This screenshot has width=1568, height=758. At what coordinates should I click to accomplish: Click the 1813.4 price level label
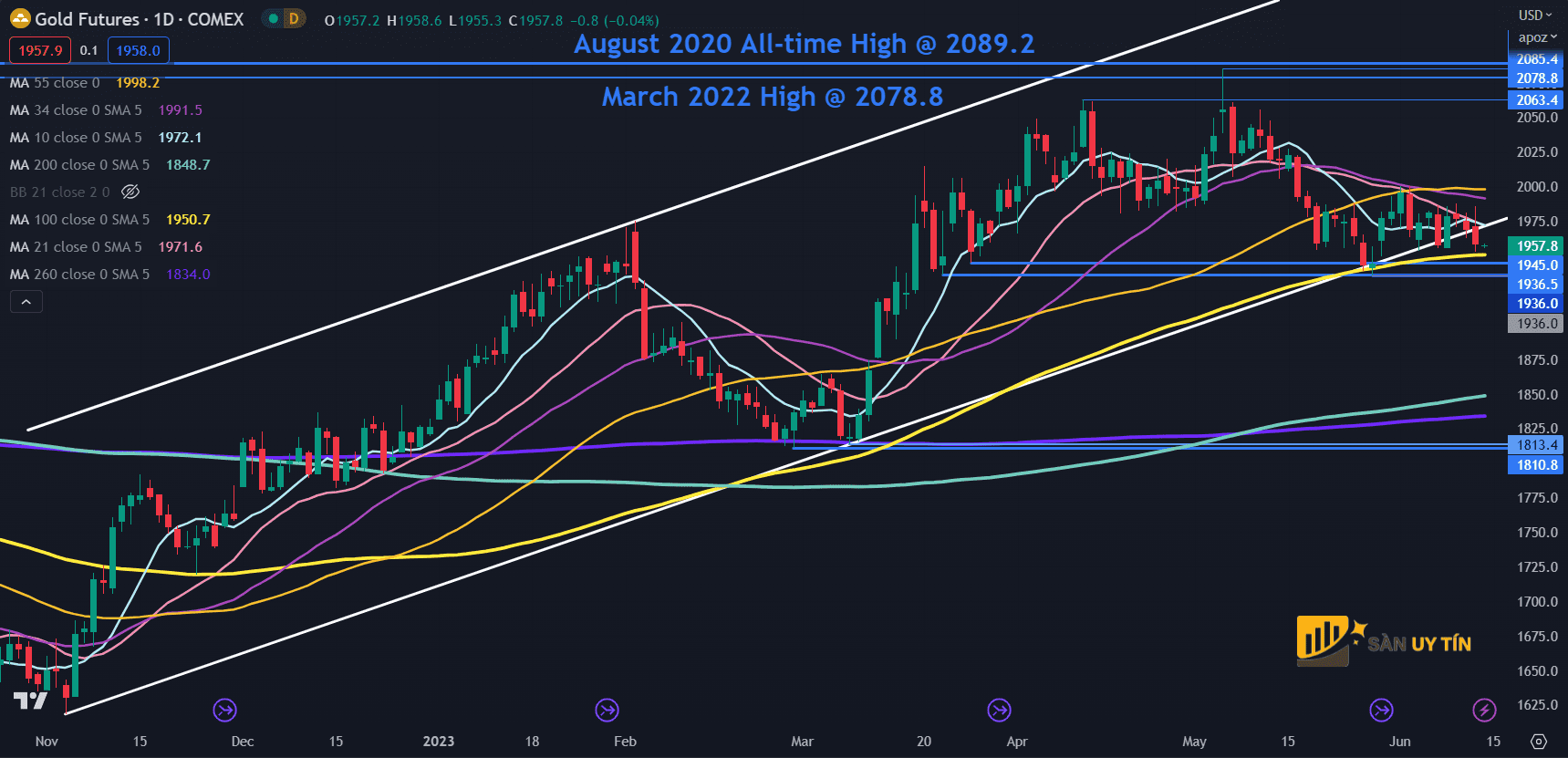[1535, 445]
